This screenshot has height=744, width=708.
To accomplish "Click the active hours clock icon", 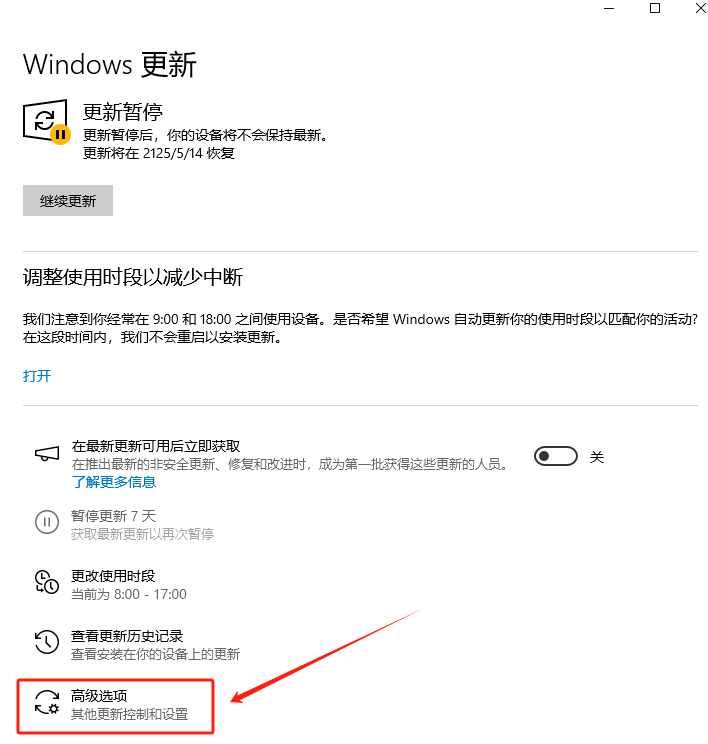I will pos(47,582).
